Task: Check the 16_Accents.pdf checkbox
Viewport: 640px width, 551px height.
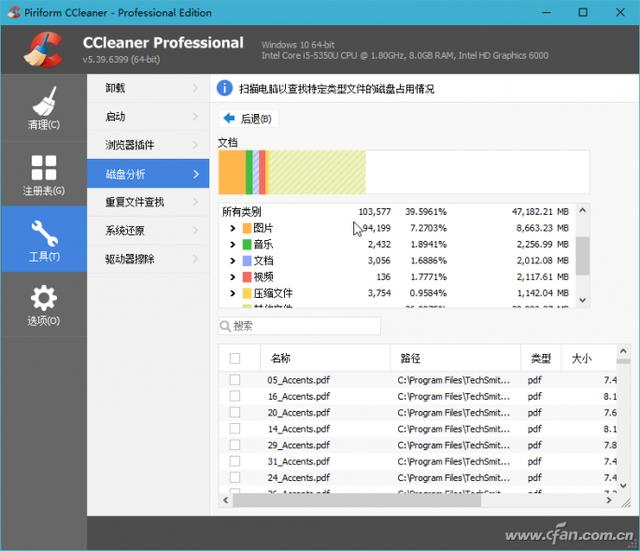Action: pyautogui.click(x=235, y=396)
